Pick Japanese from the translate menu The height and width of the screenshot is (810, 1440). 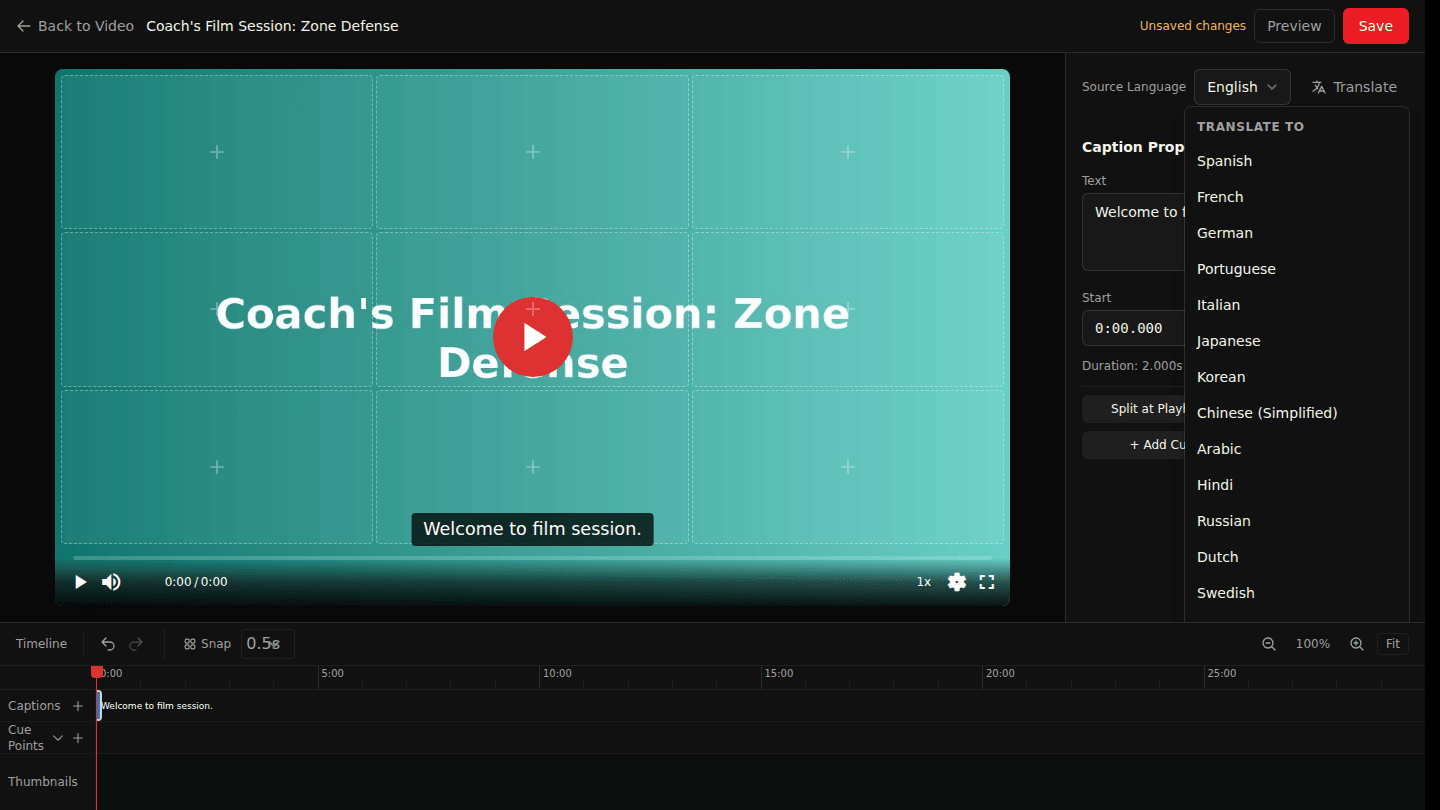click(1297, 341)
